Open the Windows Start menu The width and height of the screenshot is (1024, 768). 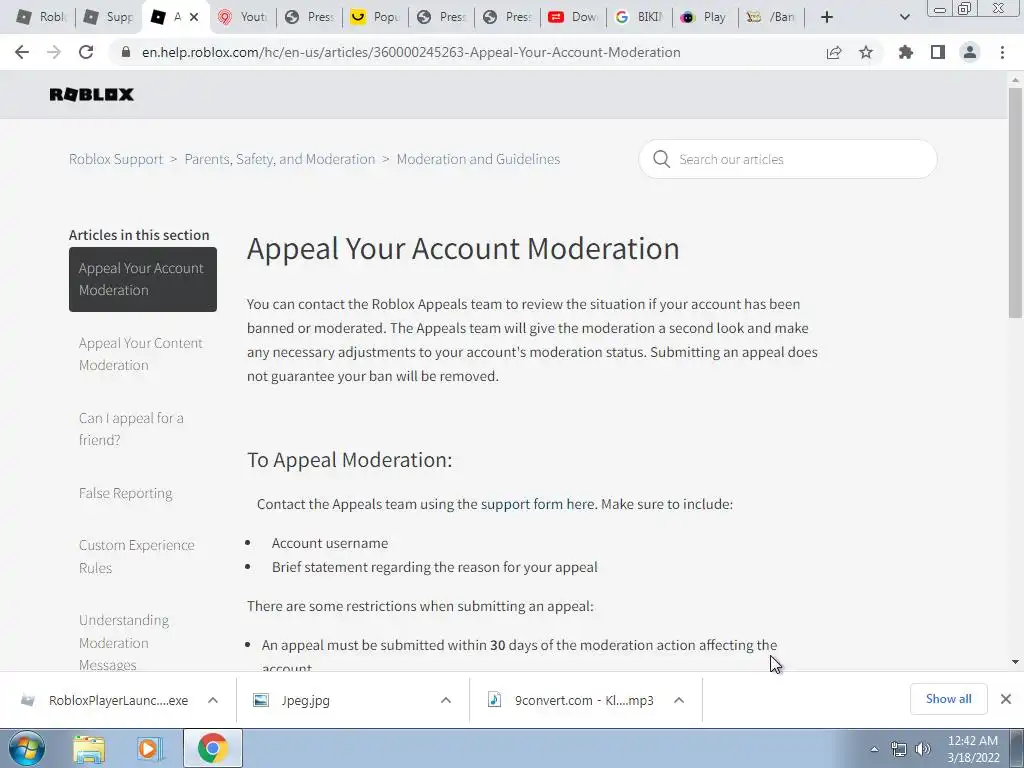coord(26,748)
